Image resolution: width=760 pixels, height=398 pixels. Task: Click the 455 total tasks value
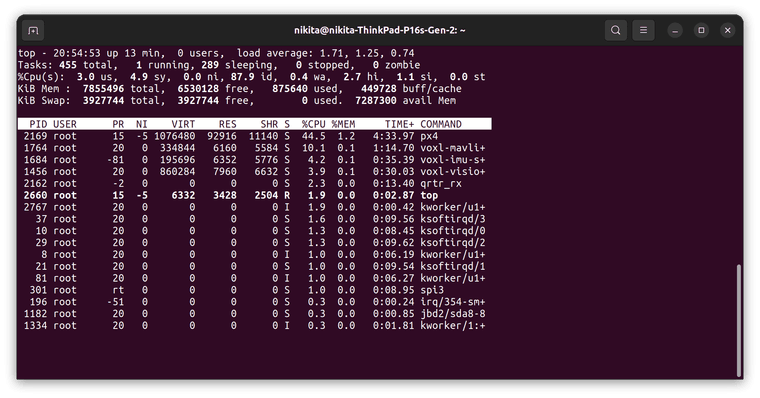click(68, 65)
